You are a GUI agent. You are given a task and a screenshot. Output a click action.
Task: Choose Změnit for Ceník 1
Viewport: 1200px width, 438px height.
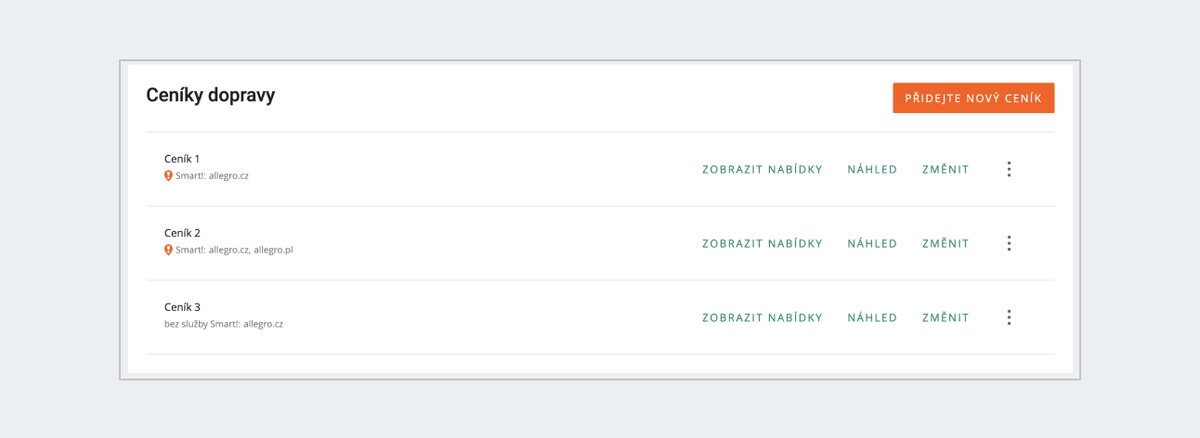(945, 169)
